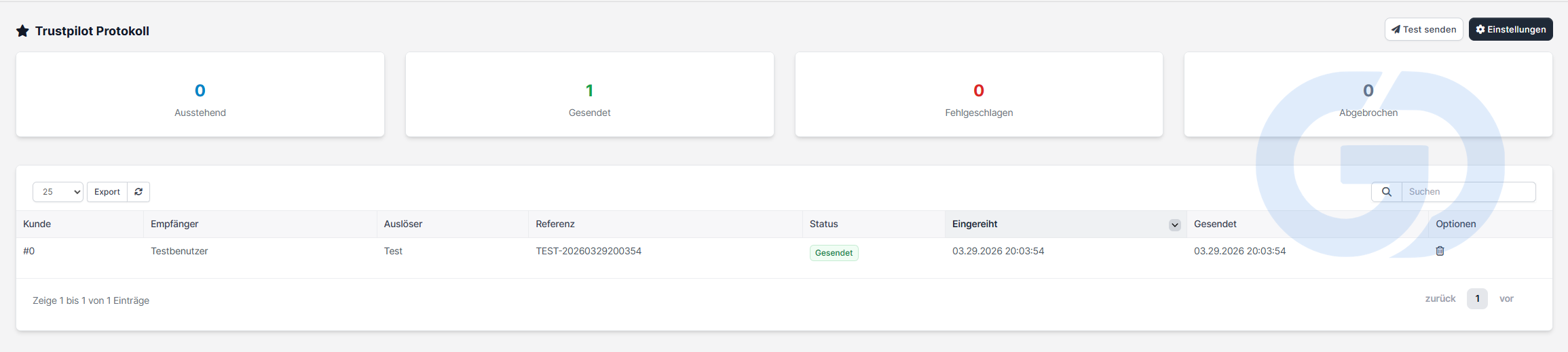Toggle the Eingereiht sort arrow
Image resolution: width=1568 pixels, height=352 pixels.
tap(1174, 225)
